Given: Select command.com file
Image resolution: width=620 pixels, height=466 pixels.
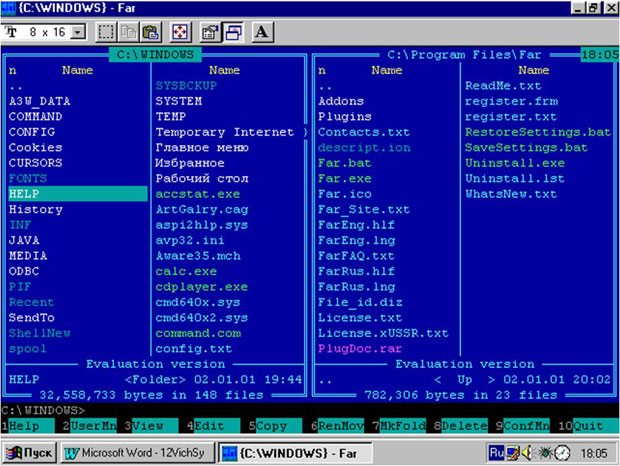Looking at the screenshot, I should [x=198, y=333].
